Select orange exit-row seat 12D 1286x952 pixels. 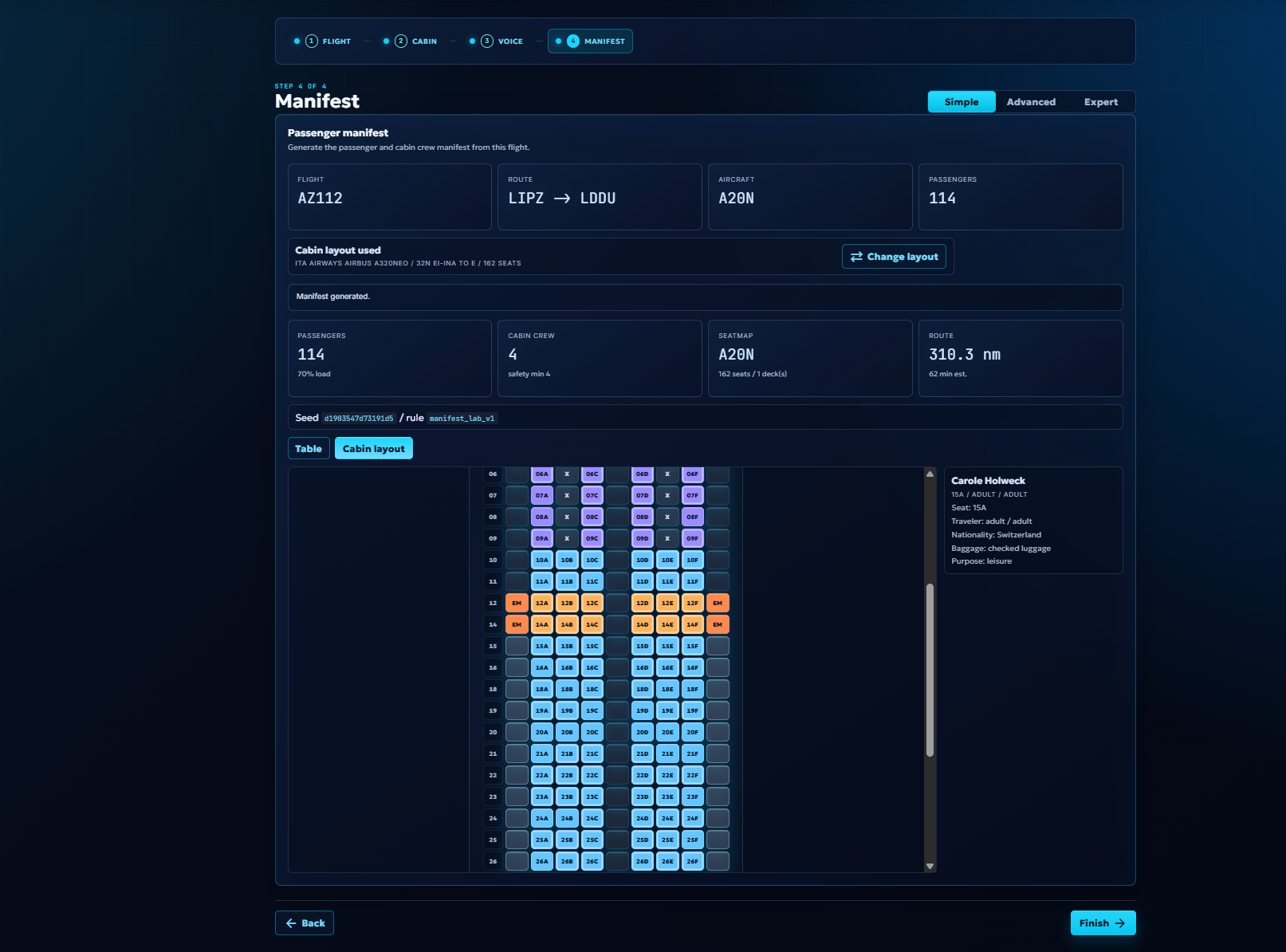642,603
